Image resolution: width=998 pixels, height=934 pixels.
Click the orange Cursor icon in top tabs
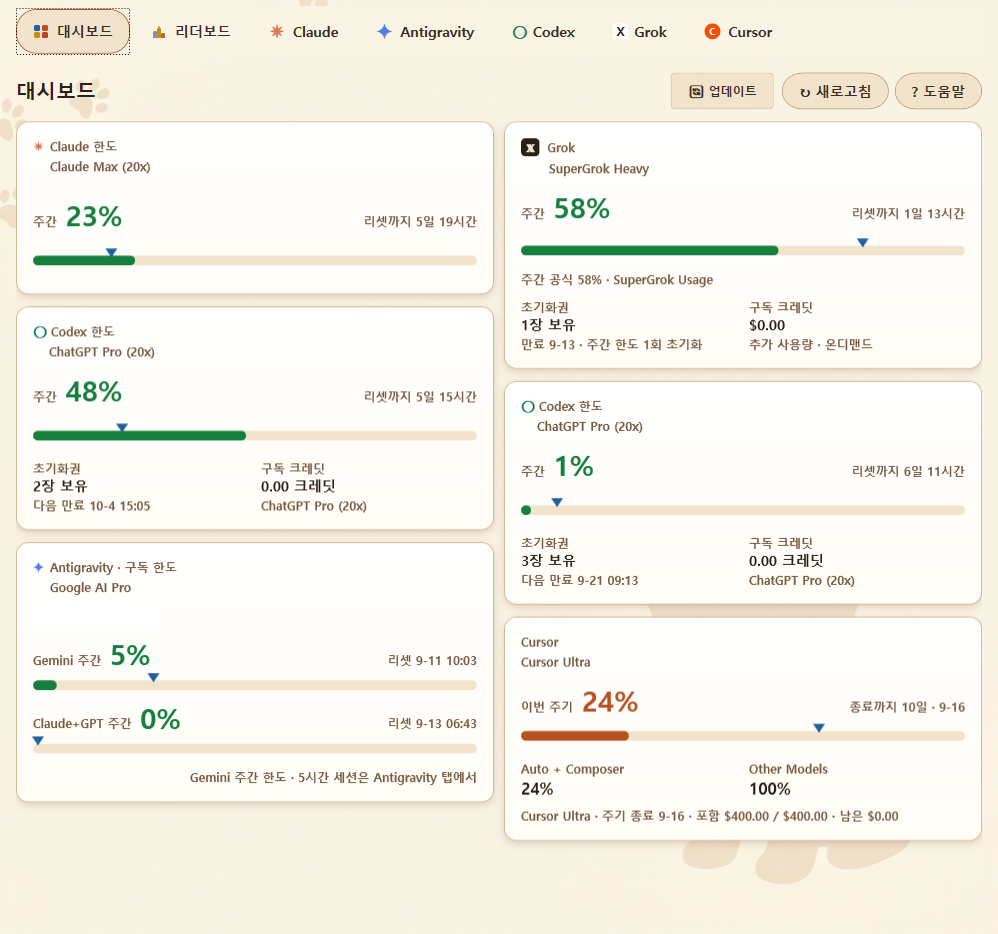coord(712,31)
